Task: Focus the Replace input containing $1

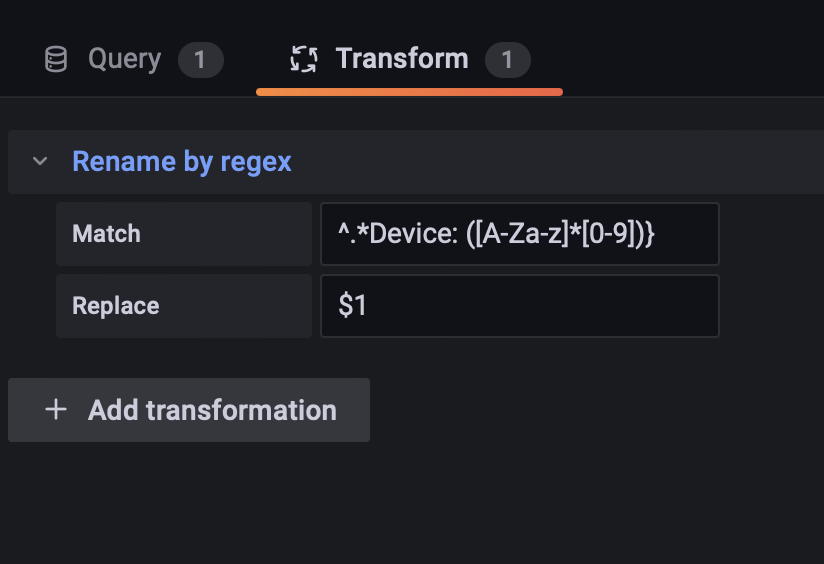Action: (519, 306)
